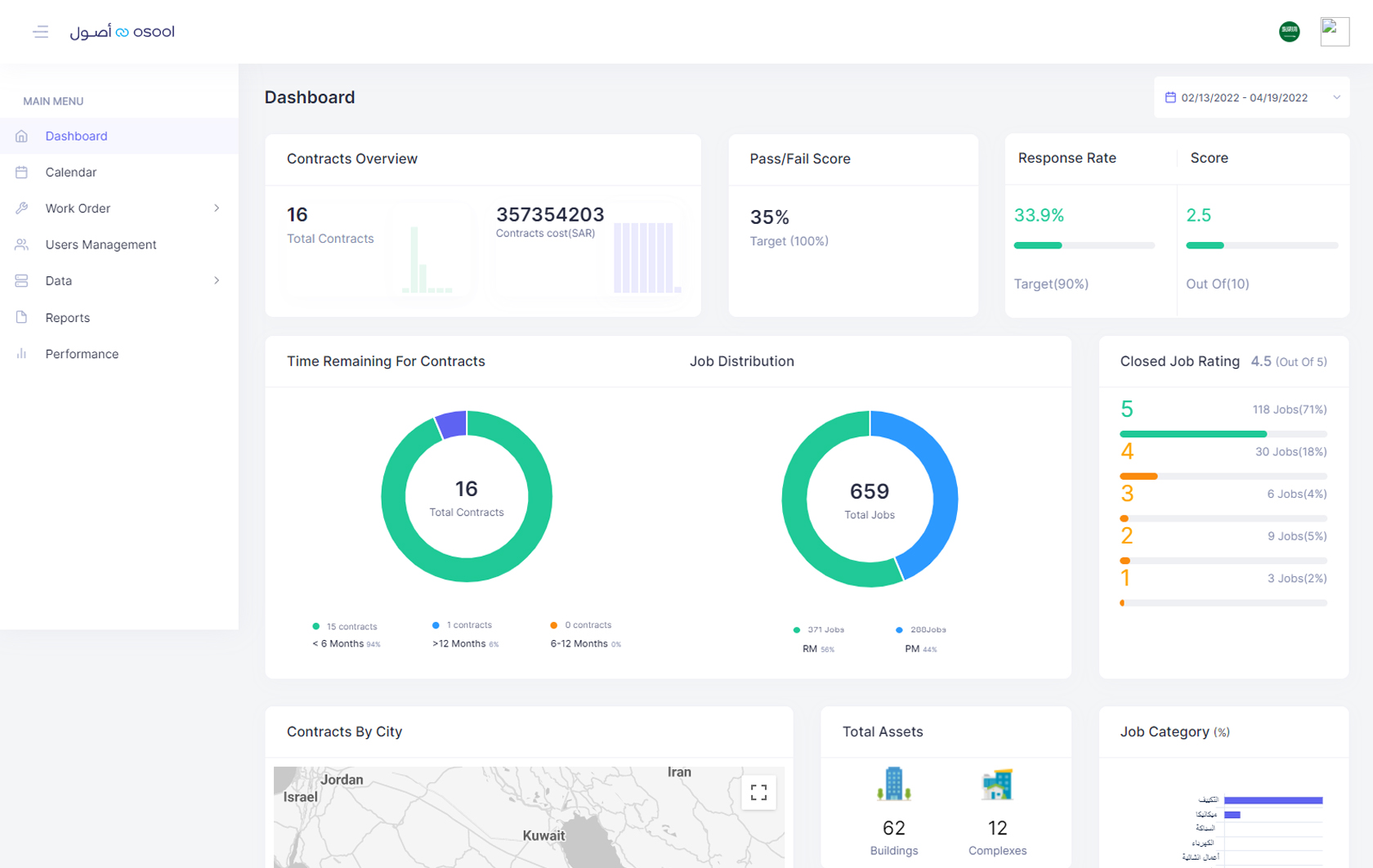Click the Performance bar-chart icon
The width and height of the screenshot is (1373, 868).
(22, 354)
